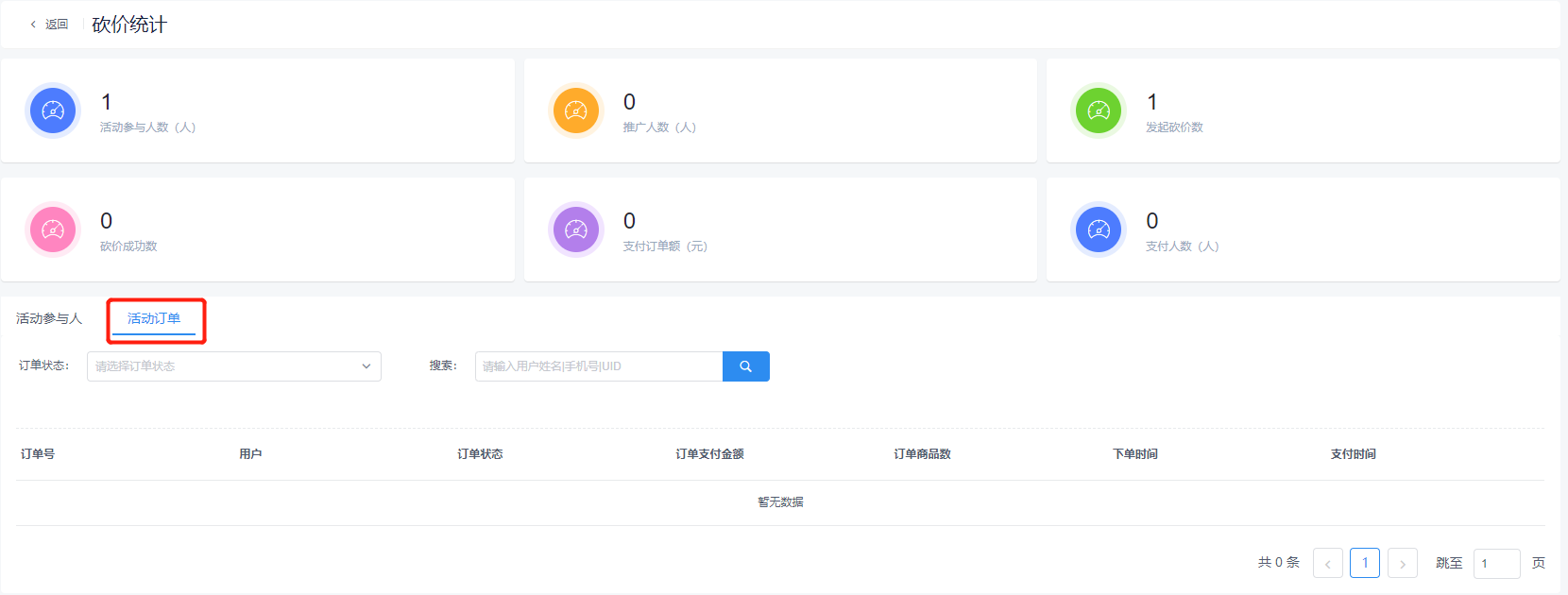Go to the previous page arrow
This screenshot has width=1568, height=595.
pyautogui.click(x=1327, y=564)
